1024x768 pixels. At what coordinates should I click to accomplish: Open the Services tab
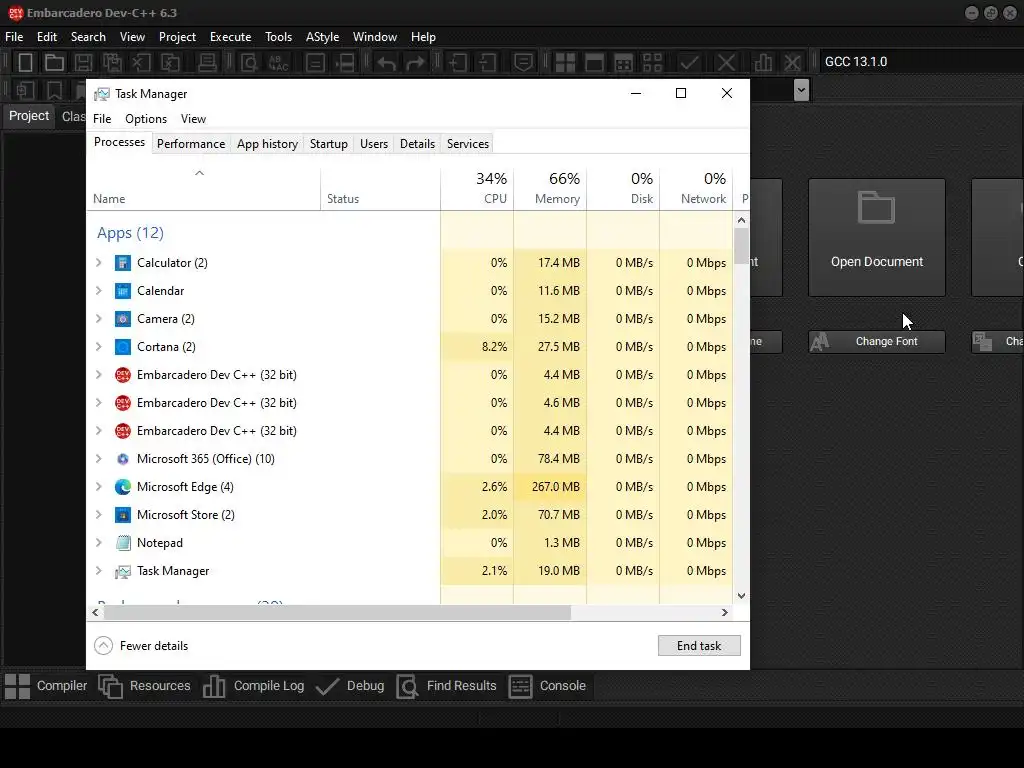pos(468,144)
